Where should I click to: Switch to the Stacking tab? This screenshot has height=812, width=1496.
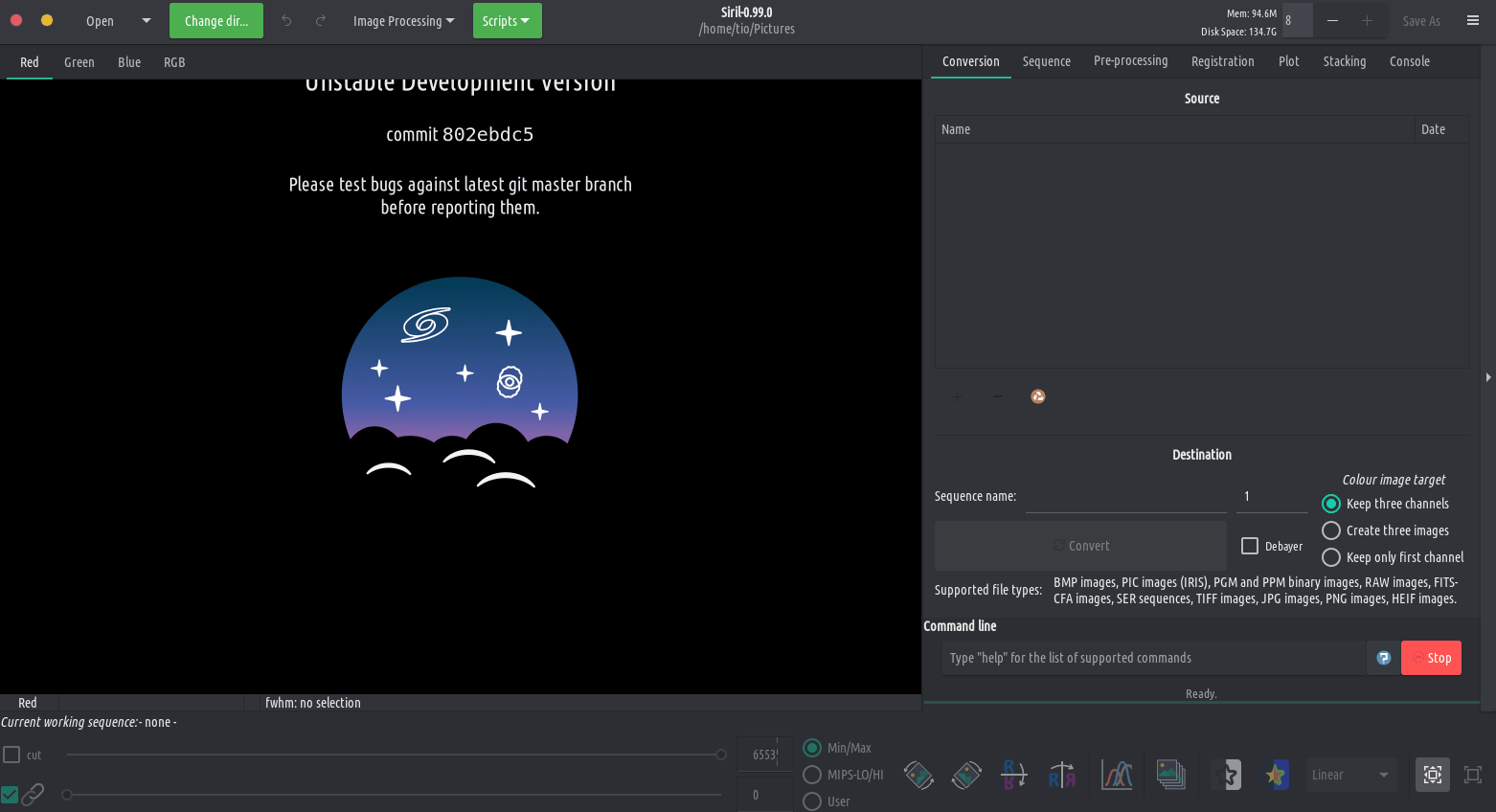click(x=1344, y=61)
